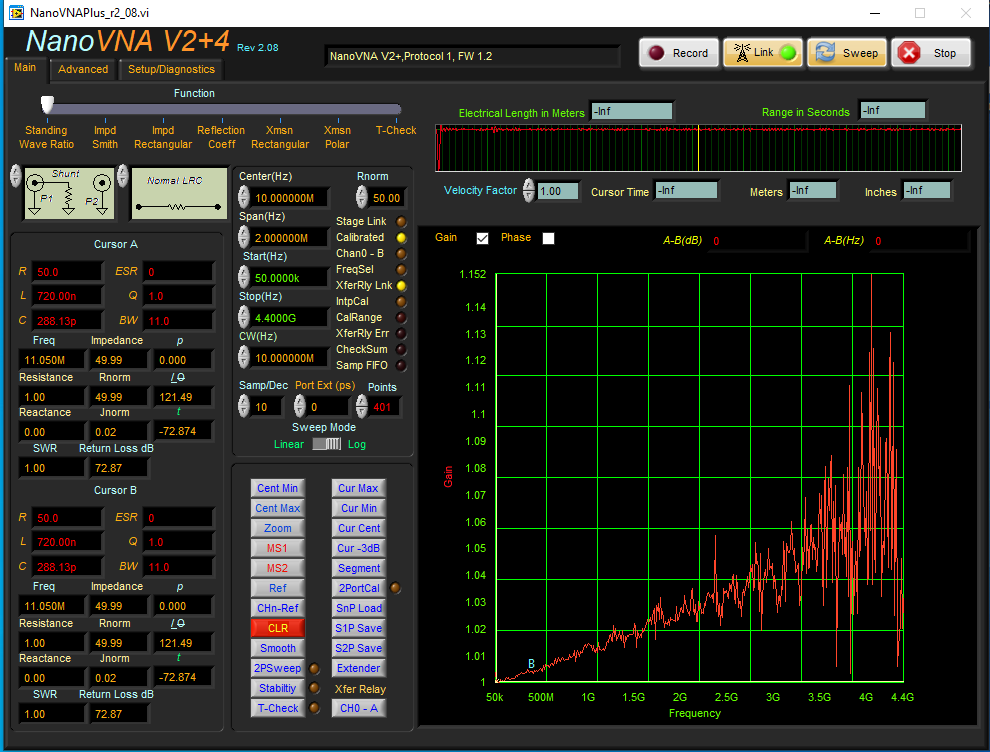Click the Points 401 field

coord(385,407)
